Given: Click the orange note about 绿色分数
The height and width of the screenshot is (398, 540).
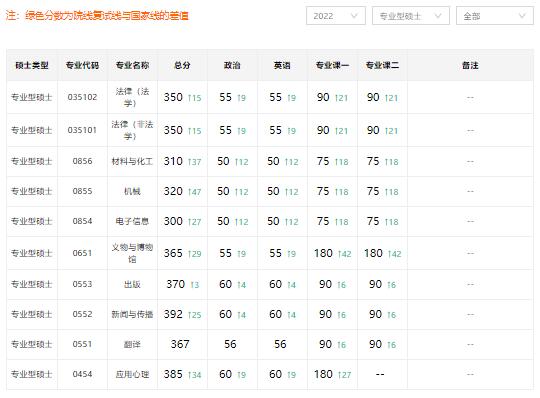Looking at the screenshot, I should 97,15.
